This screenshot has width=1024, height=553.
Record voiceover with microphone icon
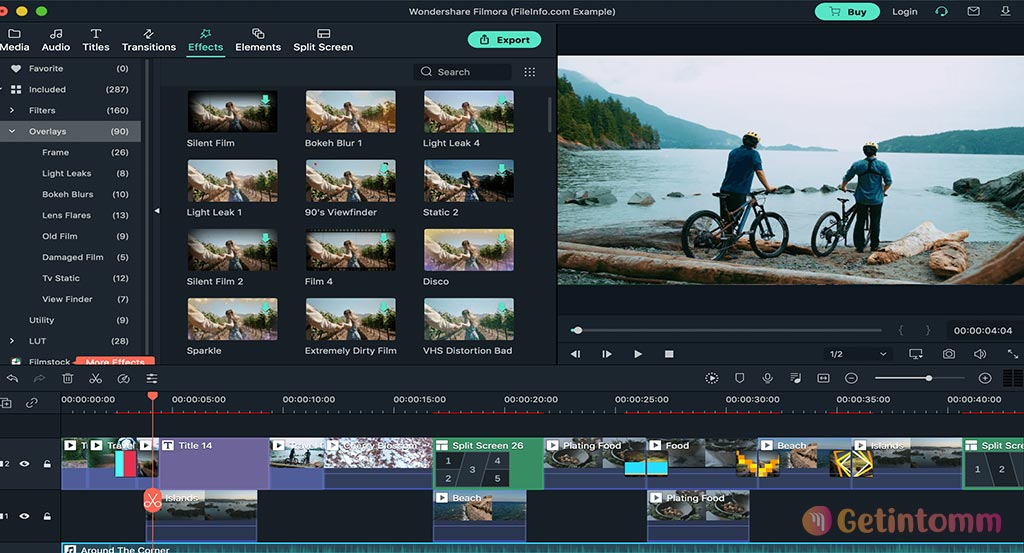[767, 378]
